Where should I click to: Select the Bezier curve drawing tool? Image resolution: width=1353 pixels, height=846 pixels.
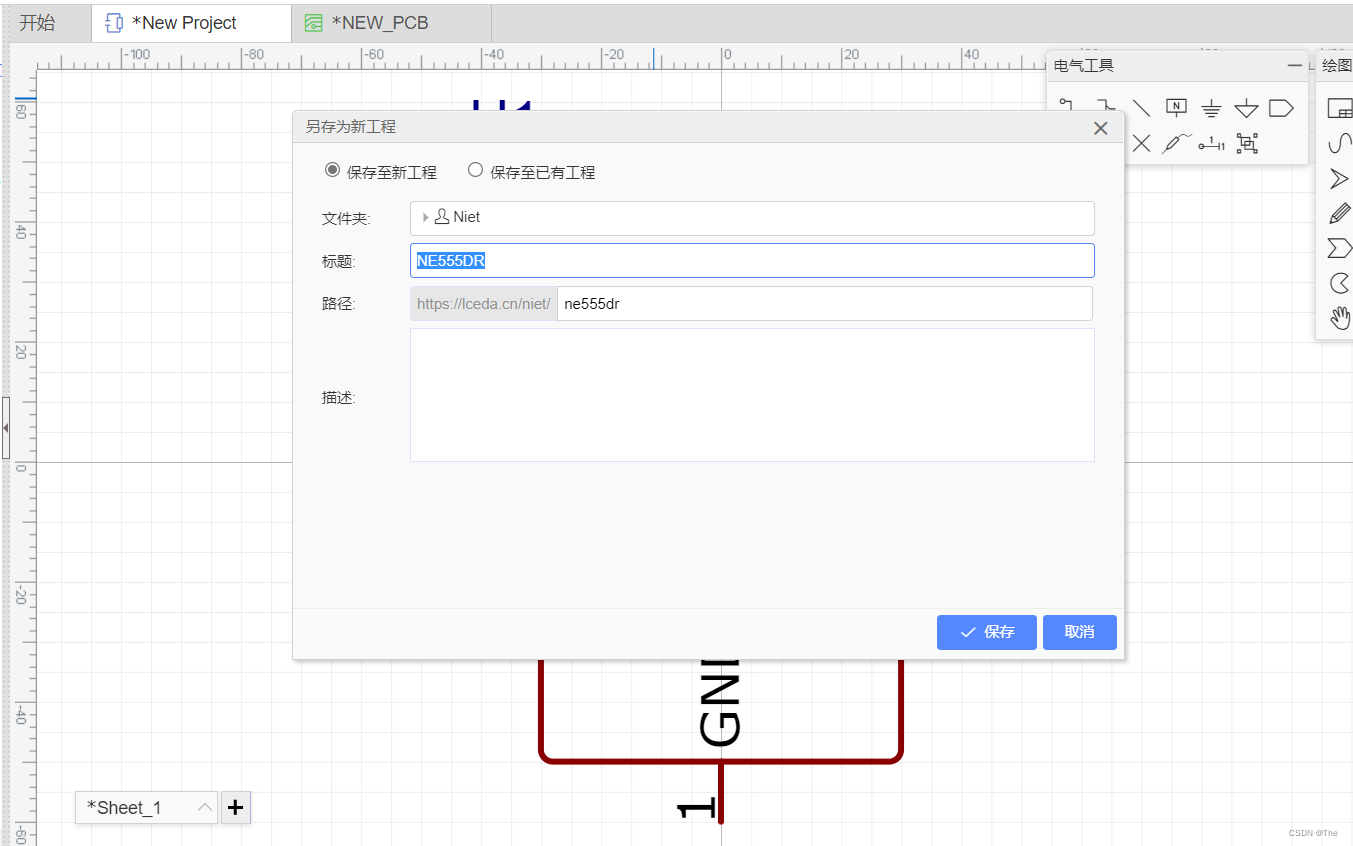point(1340,144)
